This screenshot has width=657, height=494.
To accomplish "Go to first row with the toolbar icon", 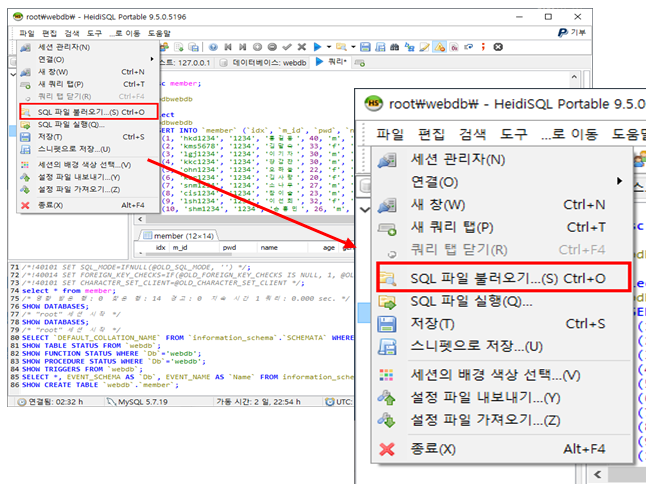I will coord(228,47).
